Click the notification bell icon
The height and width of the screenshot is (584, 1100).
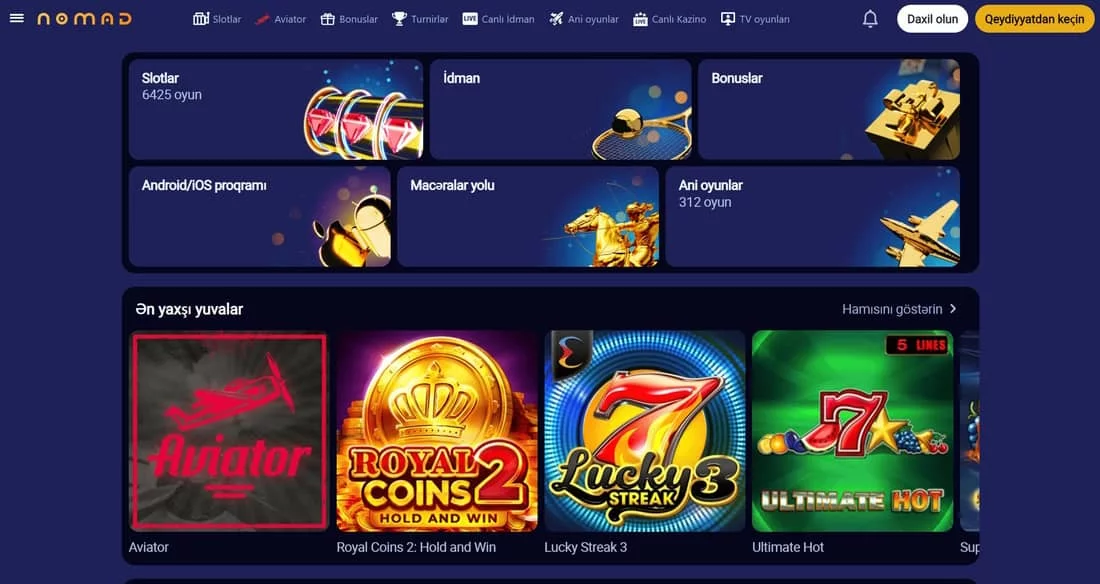[870, 19]
